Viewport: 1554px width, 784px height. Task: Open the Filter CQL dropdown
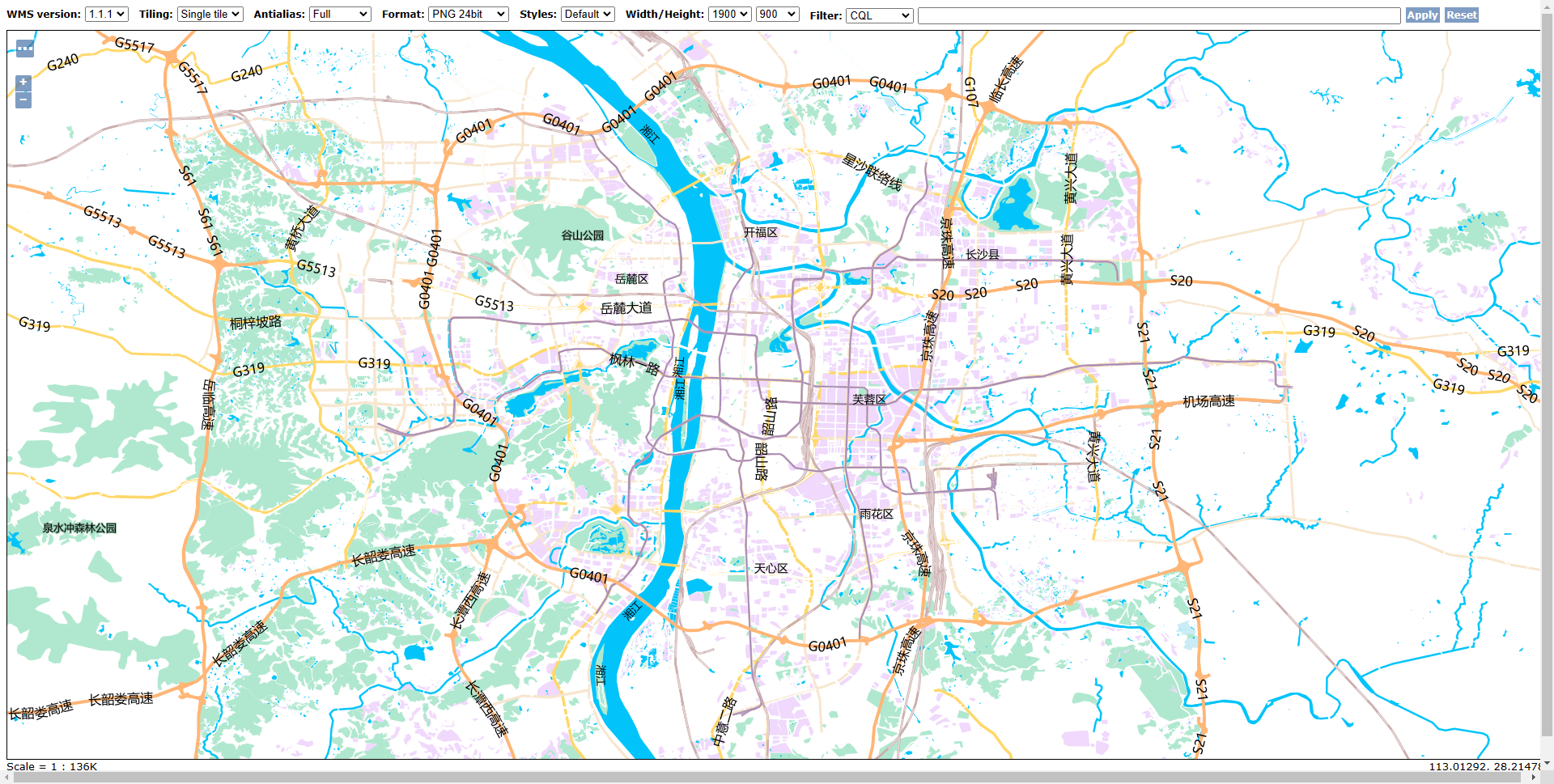point(879,15)
